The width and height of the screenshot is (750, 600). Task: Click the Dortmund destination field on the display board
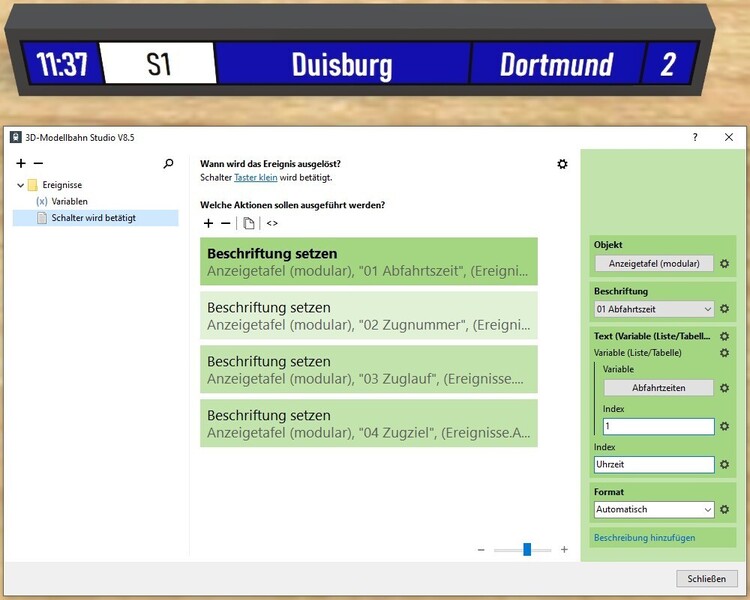coord(557,64)
